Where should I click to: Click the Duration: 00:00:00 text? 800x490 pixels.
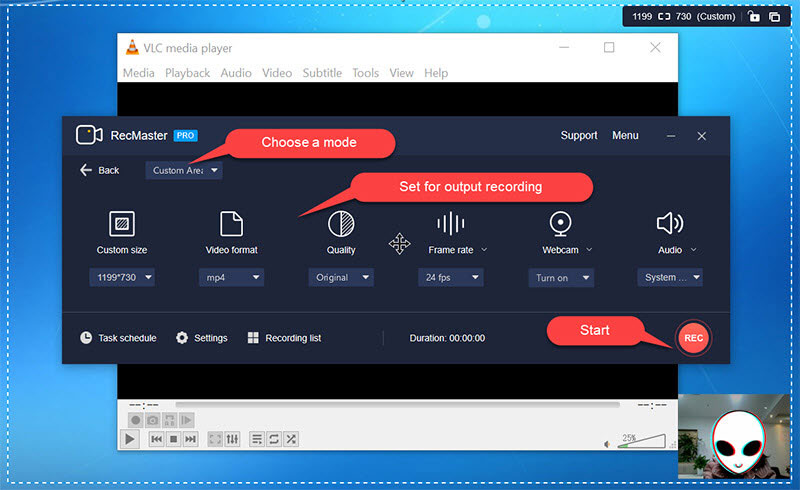click(447, 338)
